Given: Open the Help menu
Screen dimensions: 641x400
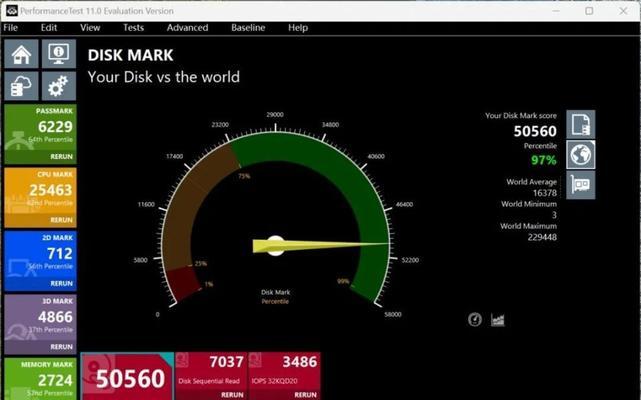Looking at the screenshot, I should point(298,27).
